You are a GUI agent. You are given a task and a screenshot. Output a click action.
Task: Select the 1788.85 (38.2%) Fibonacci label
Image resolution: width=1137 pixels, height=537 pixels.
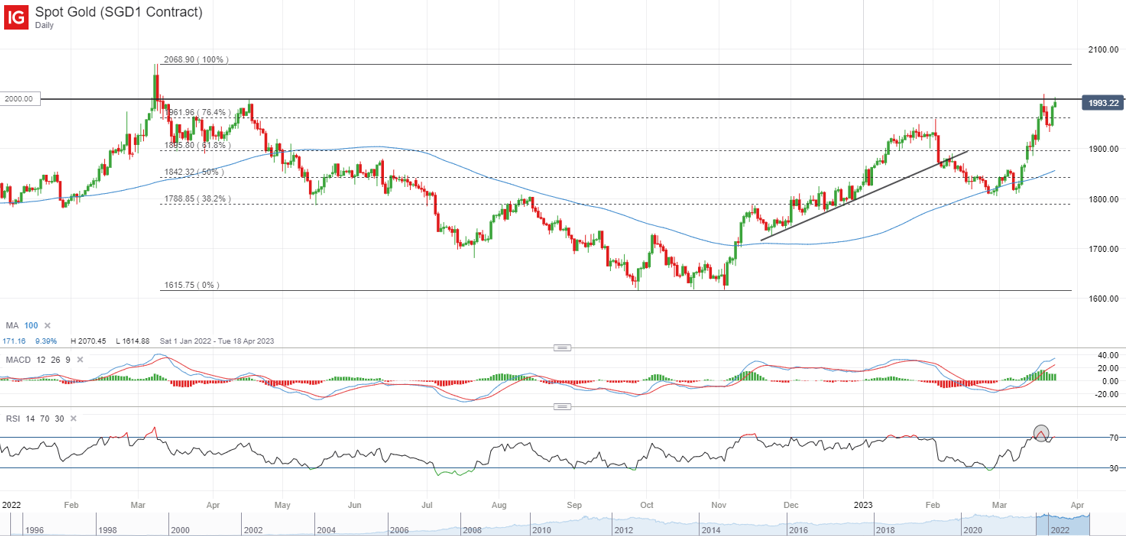197,199
